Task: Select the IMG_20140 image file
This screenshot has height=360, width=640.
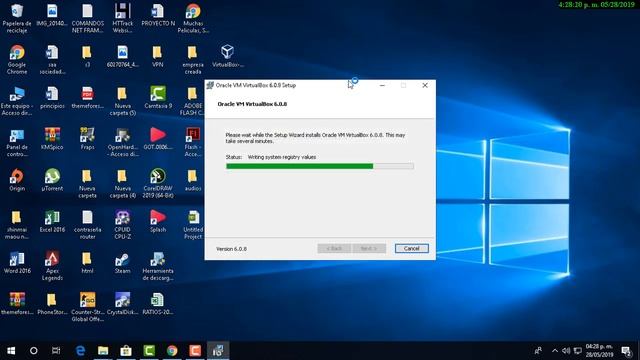Action: click(x=52, y=16)
